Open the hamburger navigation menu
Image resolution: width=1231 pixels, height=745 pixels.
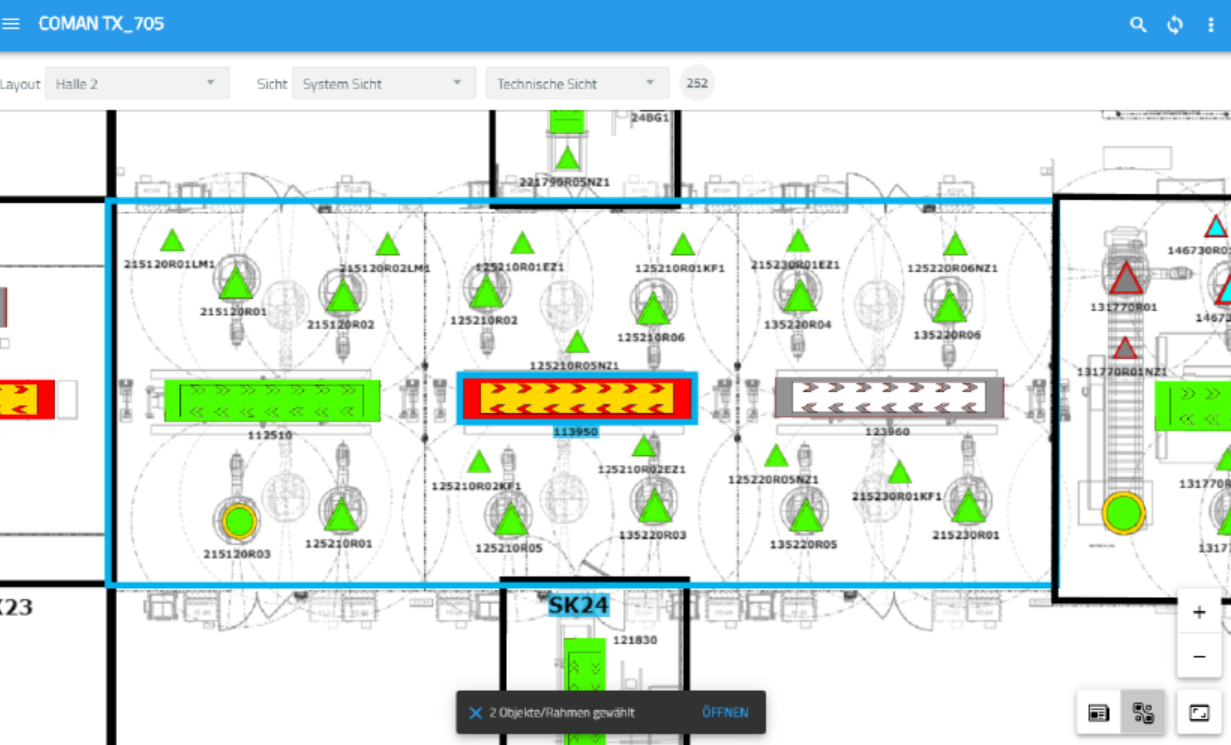pyautogui.click(x=13, y=23)
